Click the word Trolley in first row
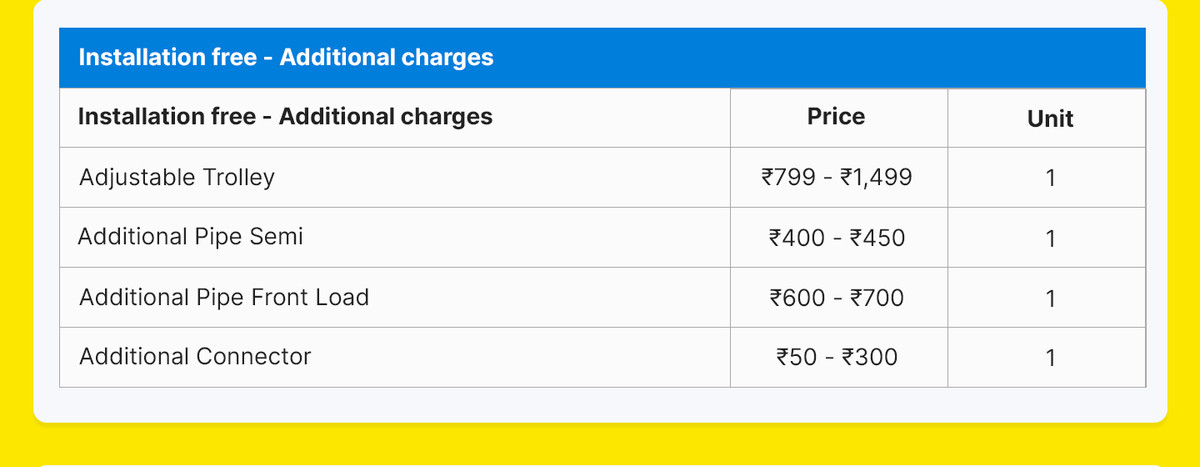 tap(239, 178)
